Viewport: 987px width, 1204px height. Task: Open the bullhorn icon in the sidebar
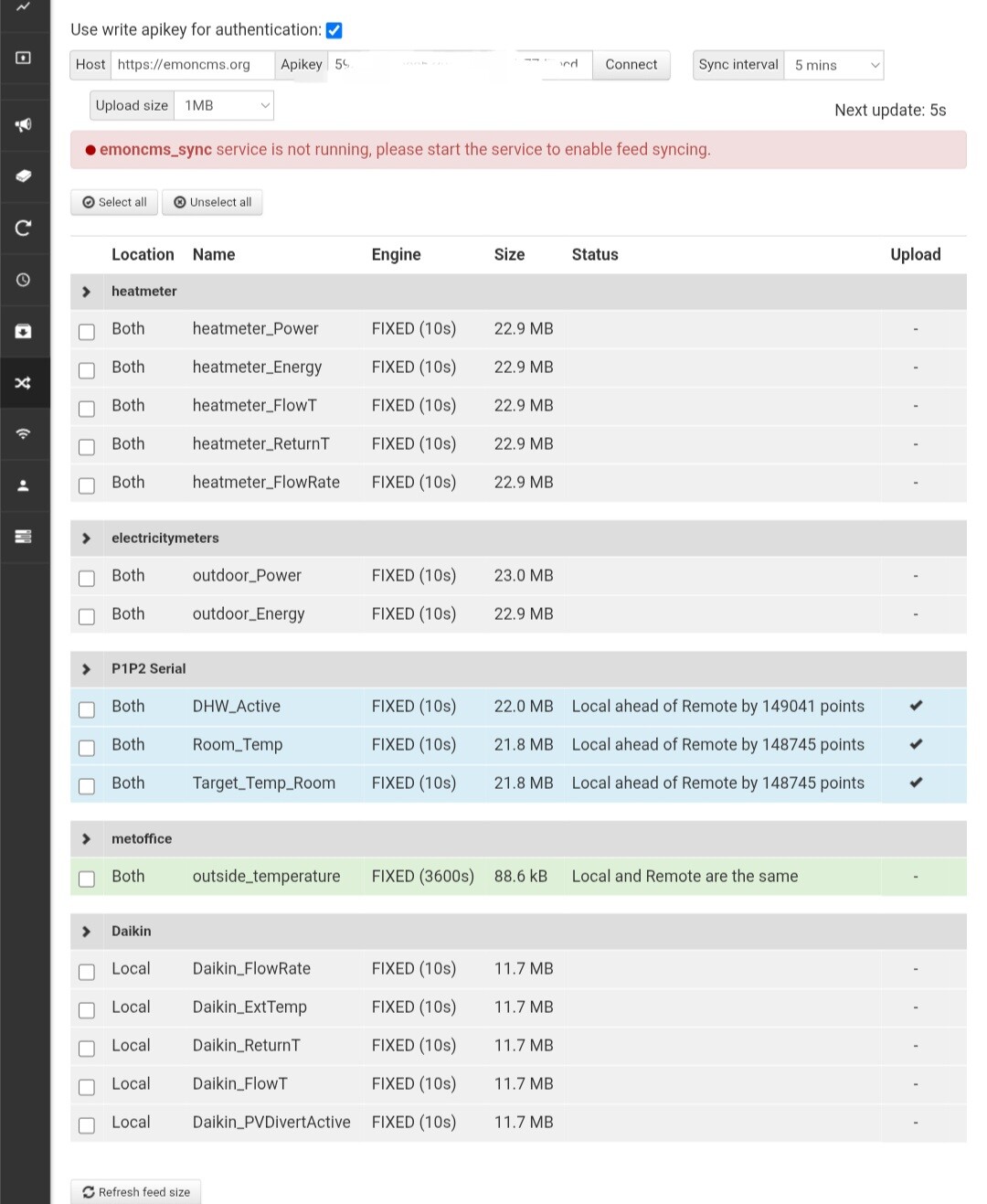click(24, 124)
